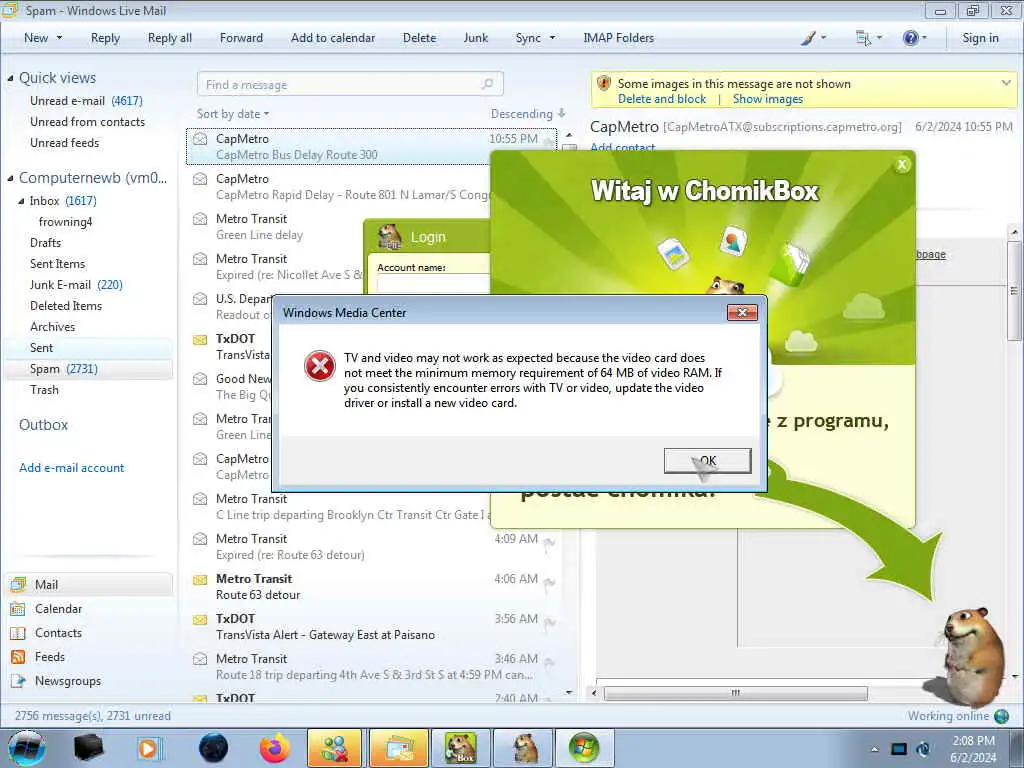Open Windows Media Player taskbar icon

pyautogui.click(x=149, y=748)
